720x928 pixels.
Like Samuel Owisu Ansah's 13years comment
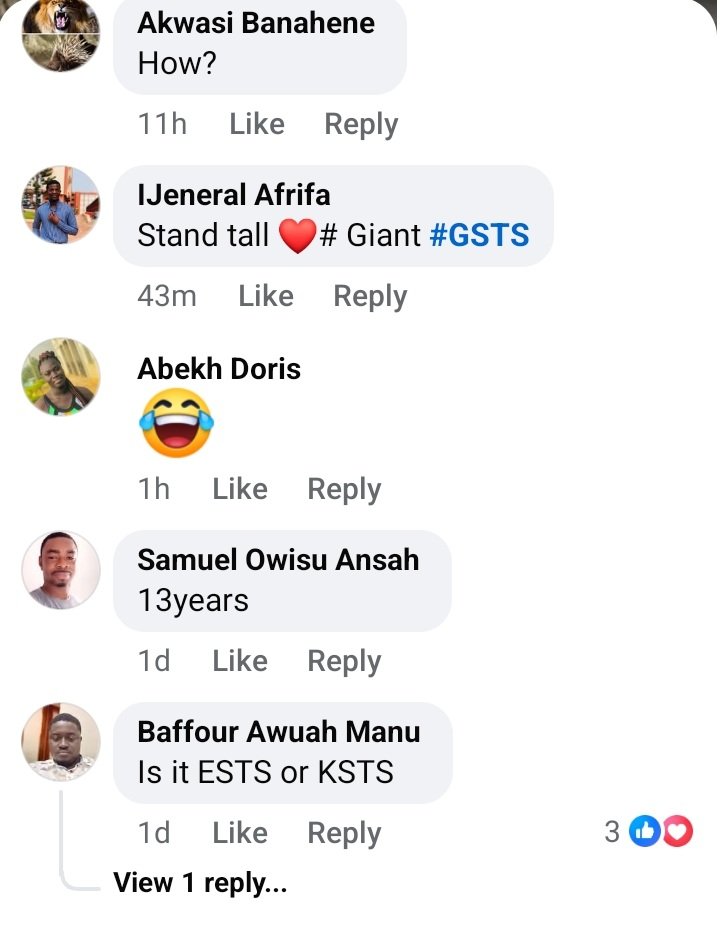coord(240,661)
